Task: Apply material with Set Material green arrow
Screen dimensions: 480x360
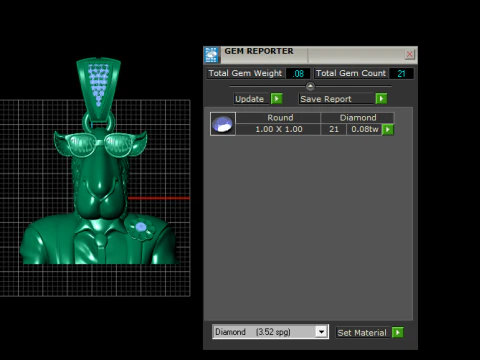Action: coord(398,332)
